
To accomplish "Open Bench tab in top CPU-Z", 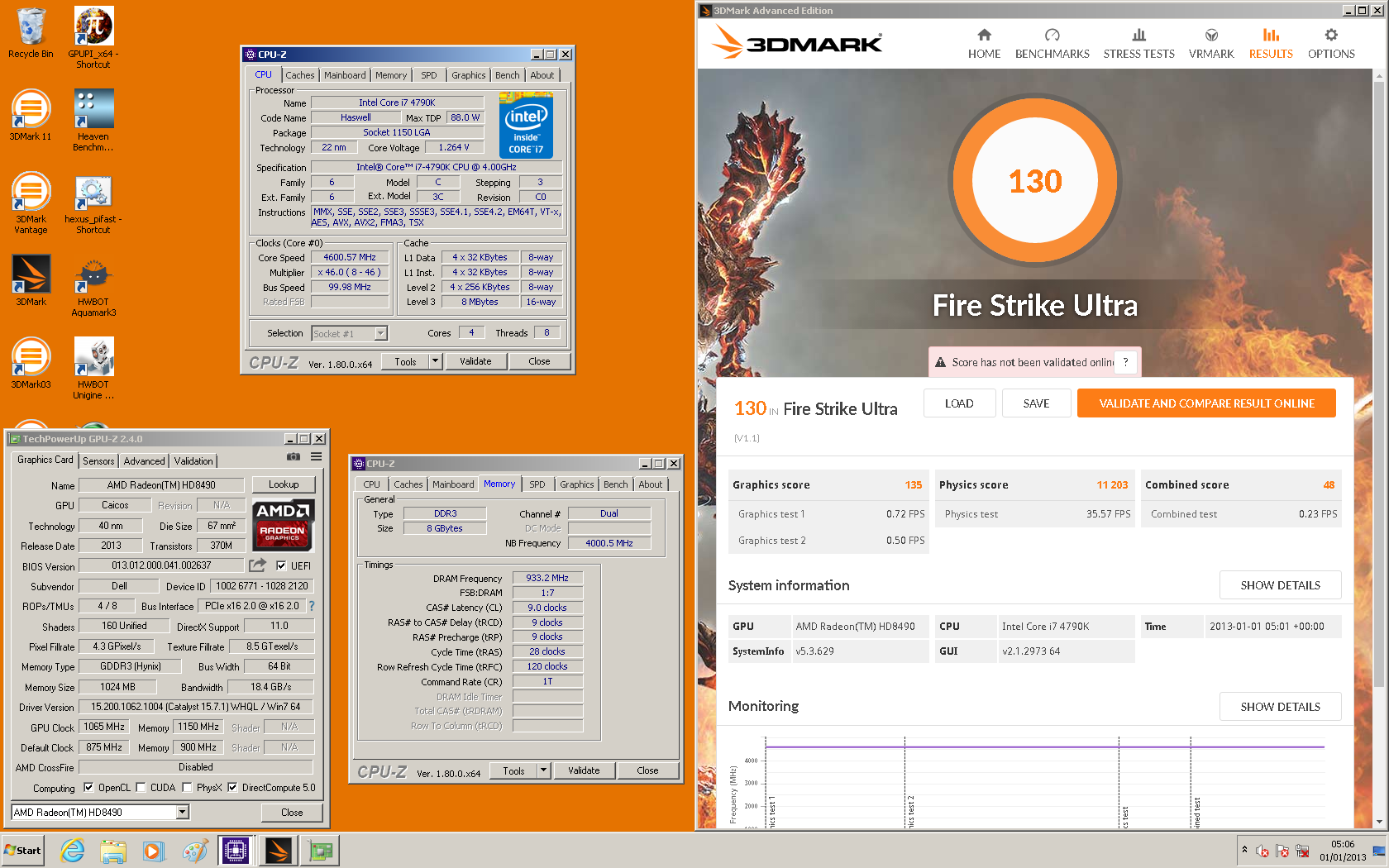I will [x=508, y=75].
